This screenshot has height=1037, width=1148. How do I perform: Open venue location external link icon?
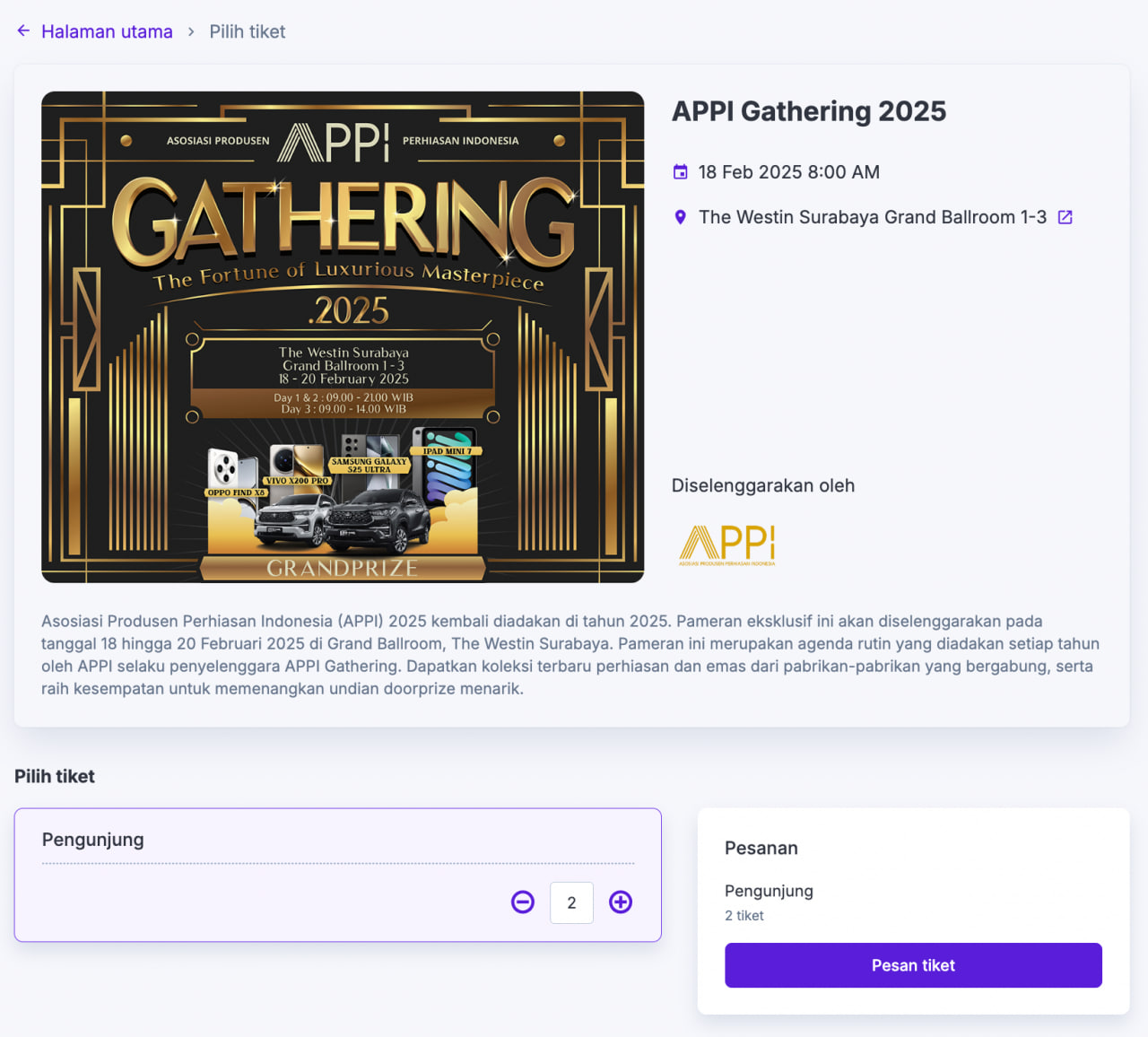[x=1065, y=217]
